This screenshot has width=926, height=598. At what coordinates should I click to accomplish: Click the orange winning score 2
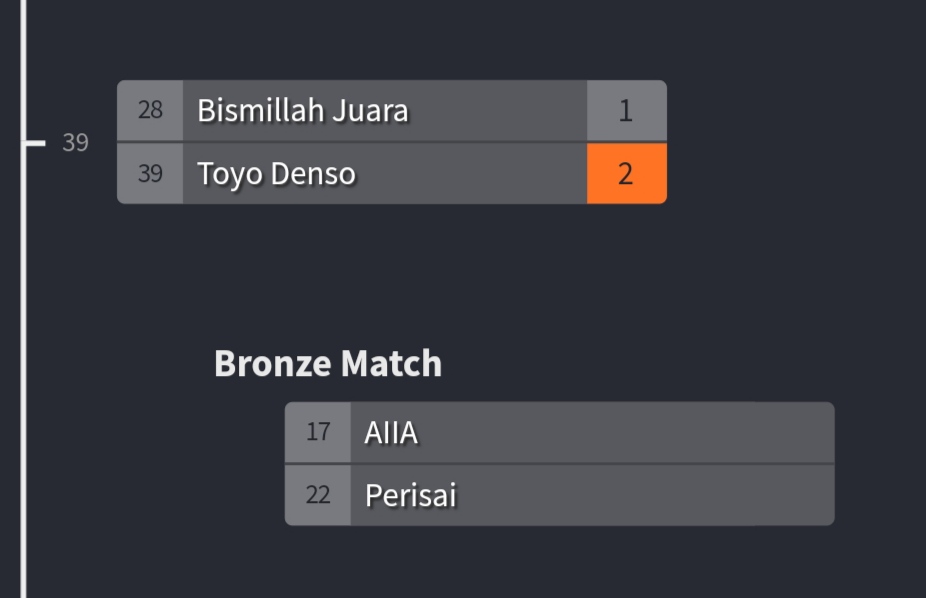[626, 174]
